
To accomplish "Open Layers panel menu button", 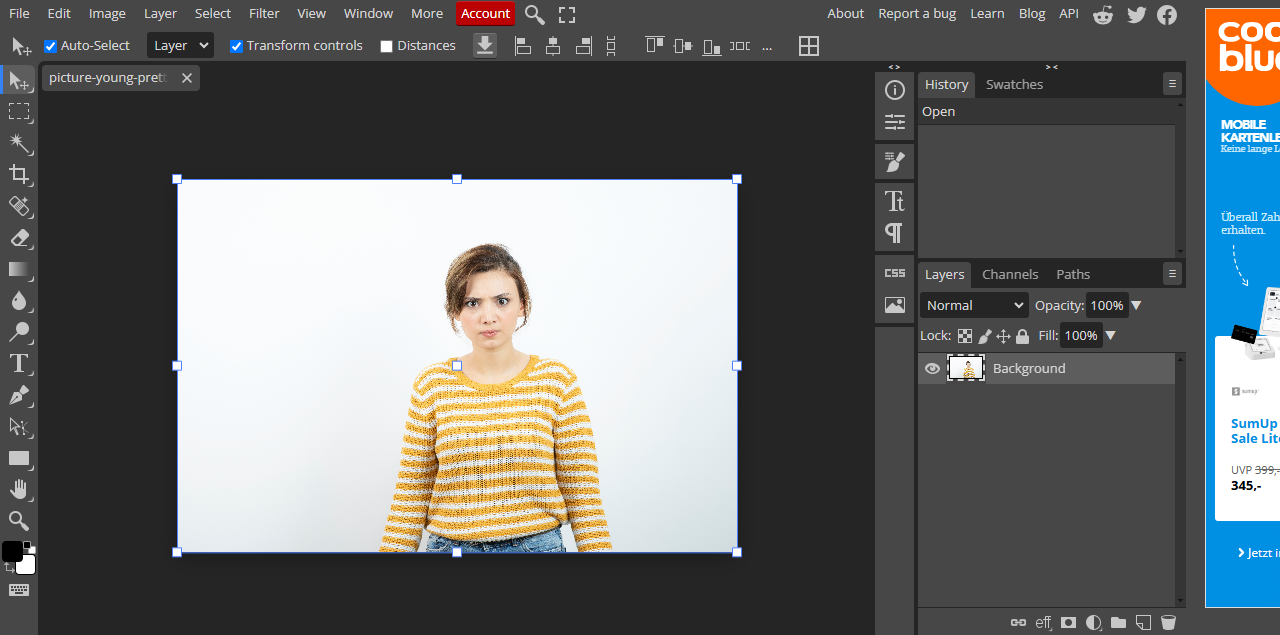I will tap(1172, 274).
